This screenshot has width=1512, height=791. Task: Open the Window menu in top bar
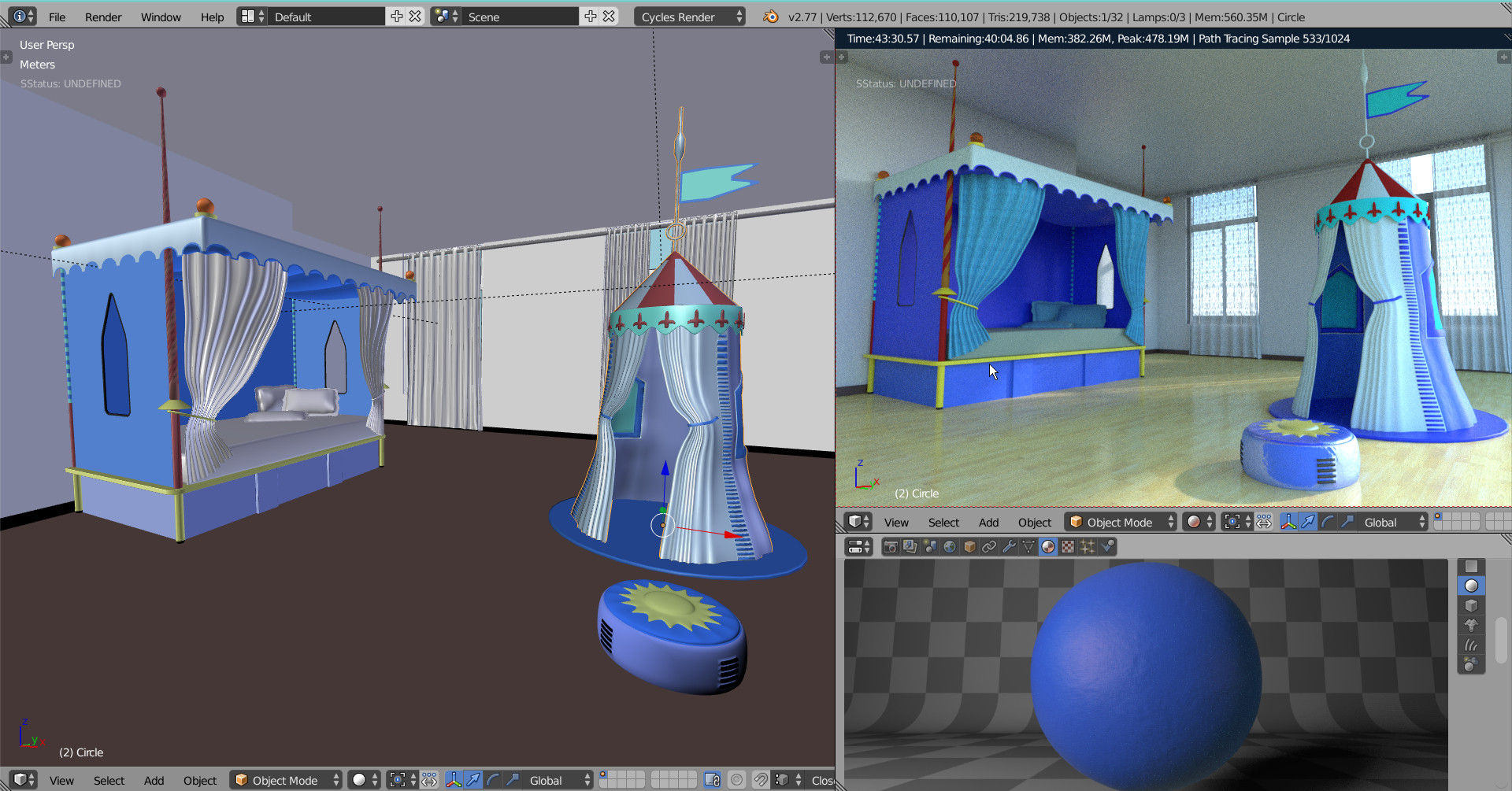tap(161, 17)
